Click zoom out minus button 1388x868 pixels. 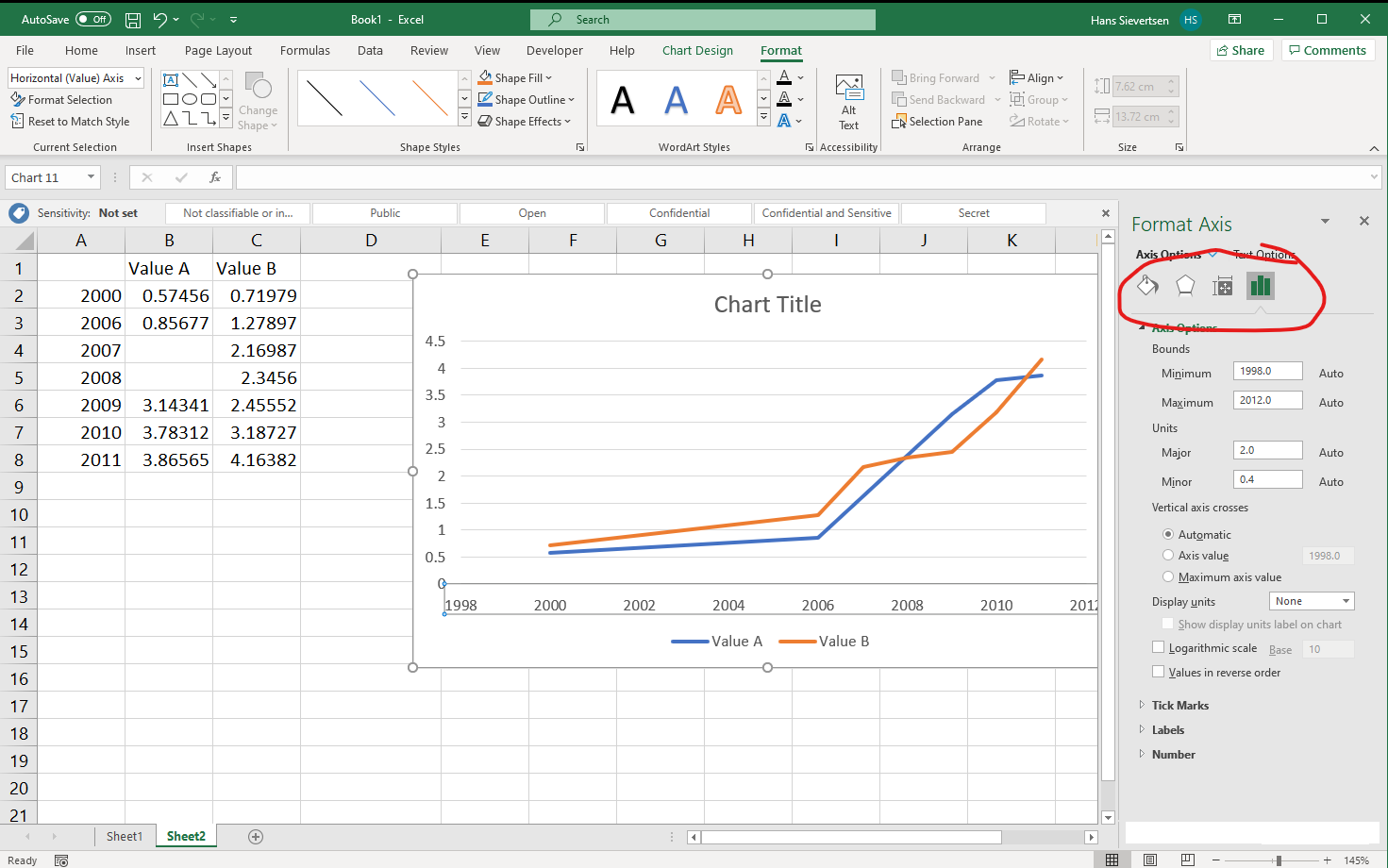(1216, 860)
